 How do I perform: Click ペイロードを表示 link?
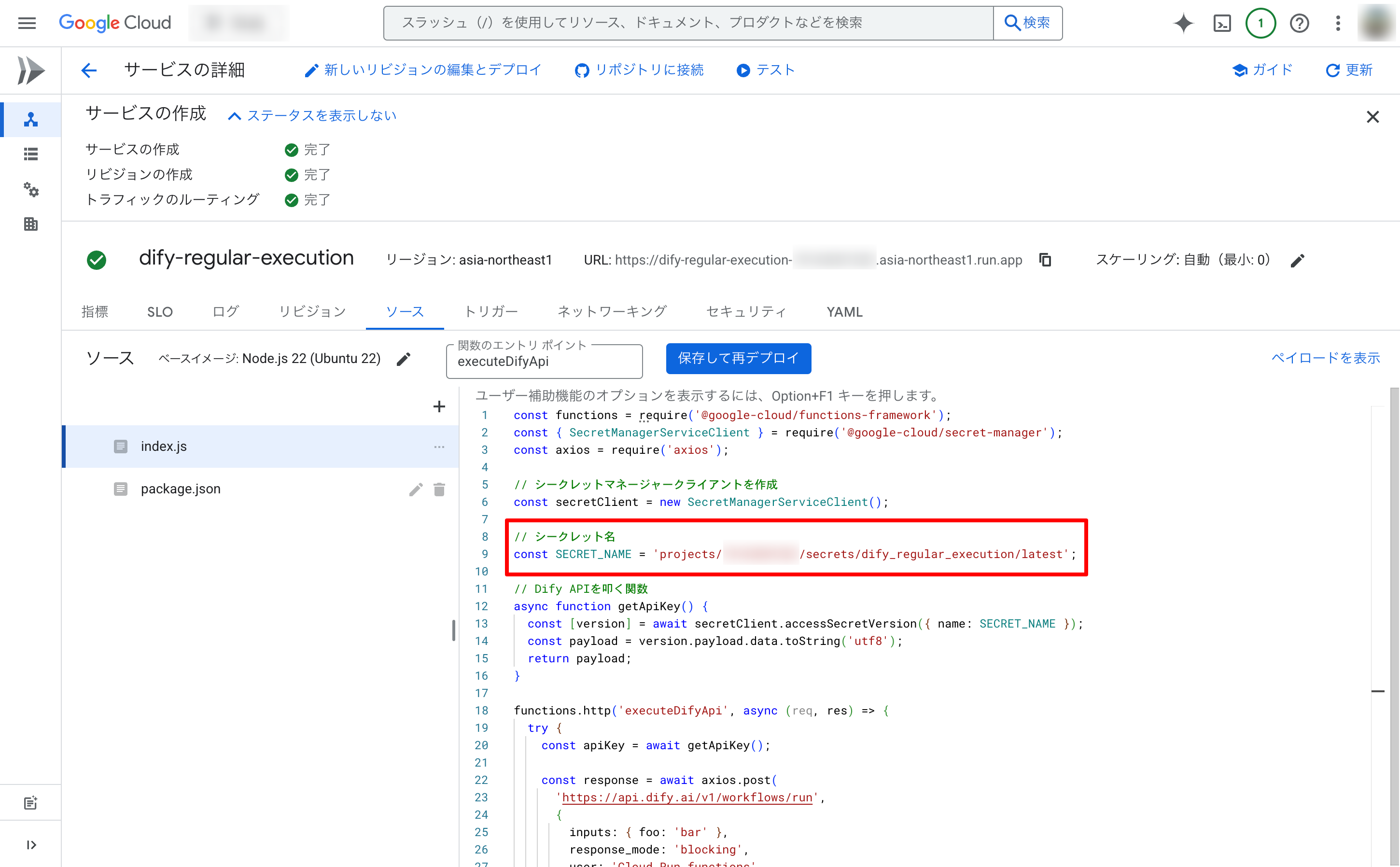click(x=1325, y=358)
